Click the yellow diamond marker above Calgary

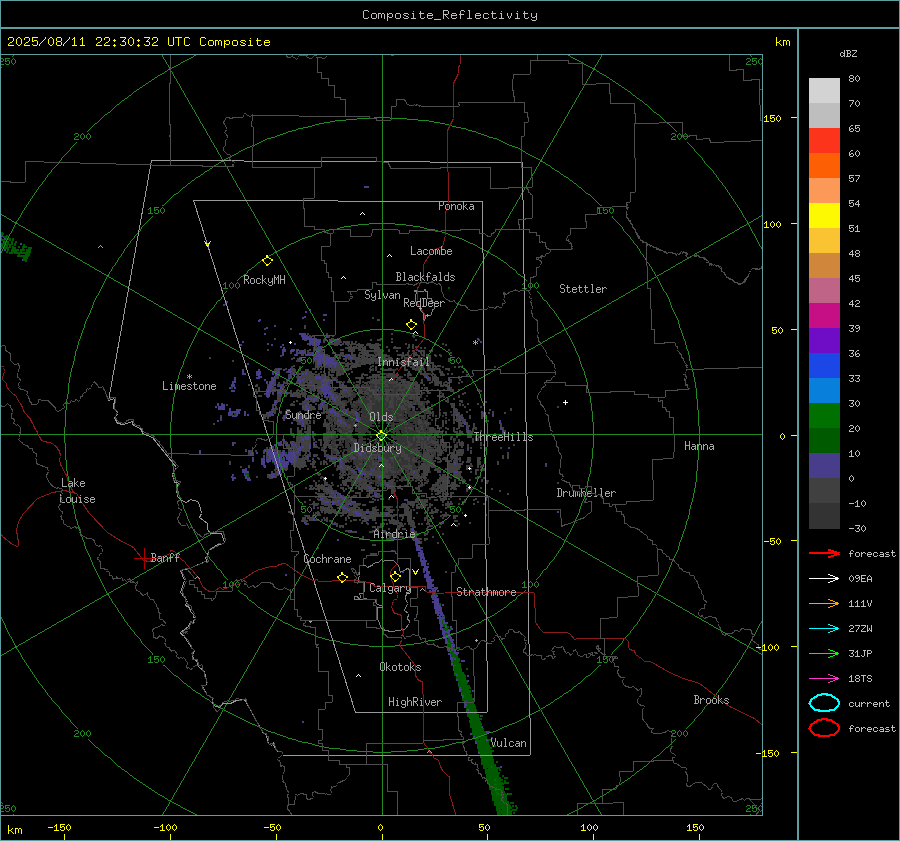pos(395,576)
